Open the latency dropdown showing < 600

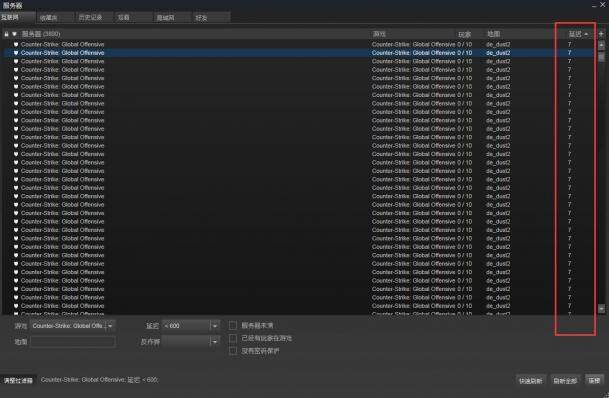[x=191, y=326]
